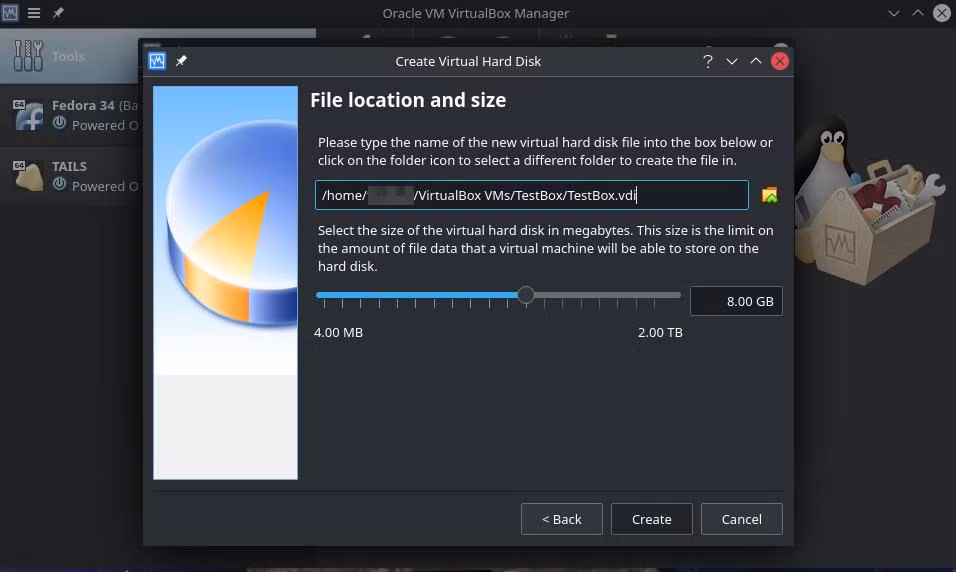Pin the Create Virtual Hard Disk dialog

click(181, 61)
